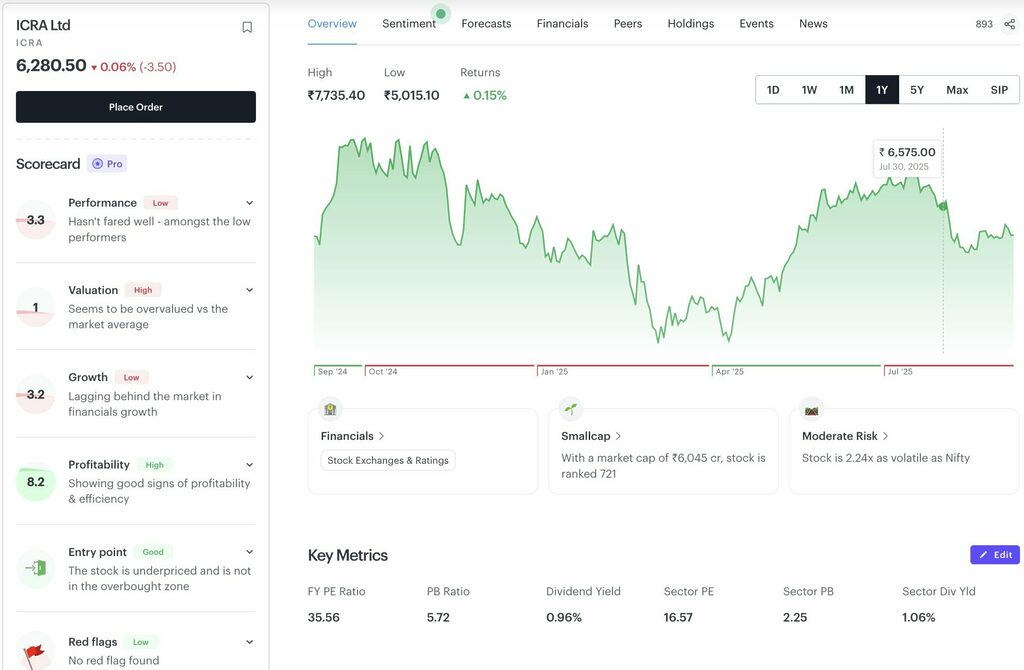Select the 1M chart range
The image size is (1024, 670).
[846, 90]
